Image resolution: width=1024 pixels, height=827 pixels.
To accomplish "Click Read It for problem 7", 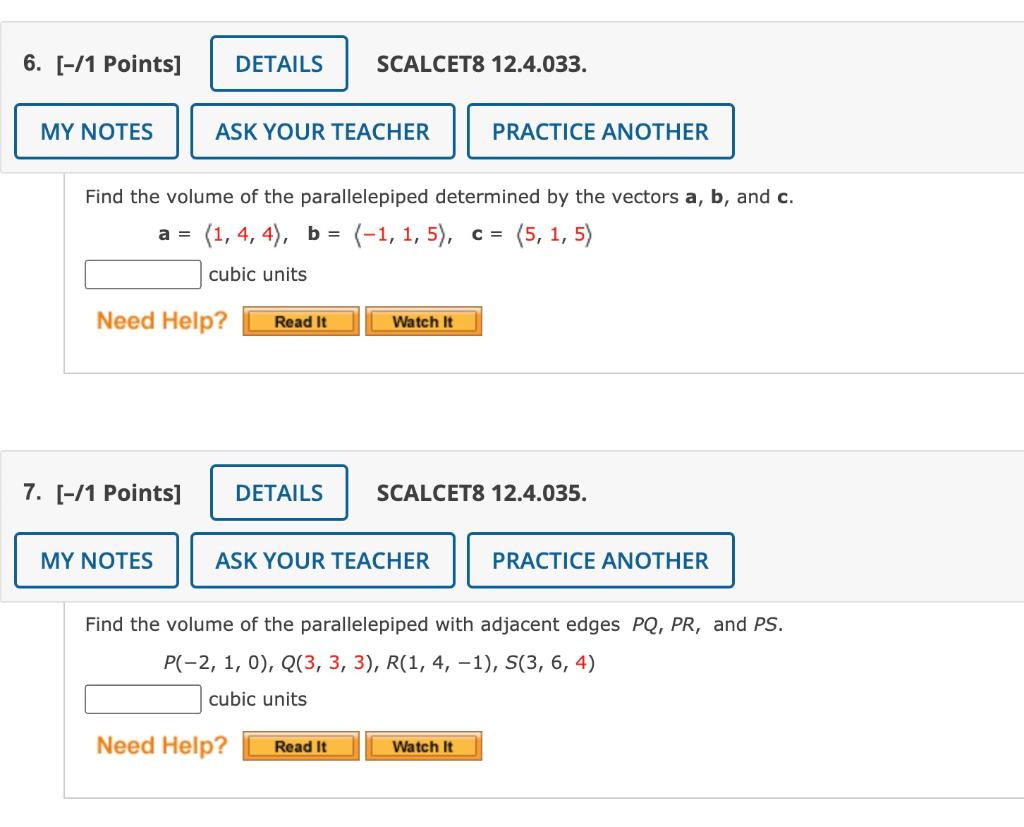I will click(x=300, y=745).
